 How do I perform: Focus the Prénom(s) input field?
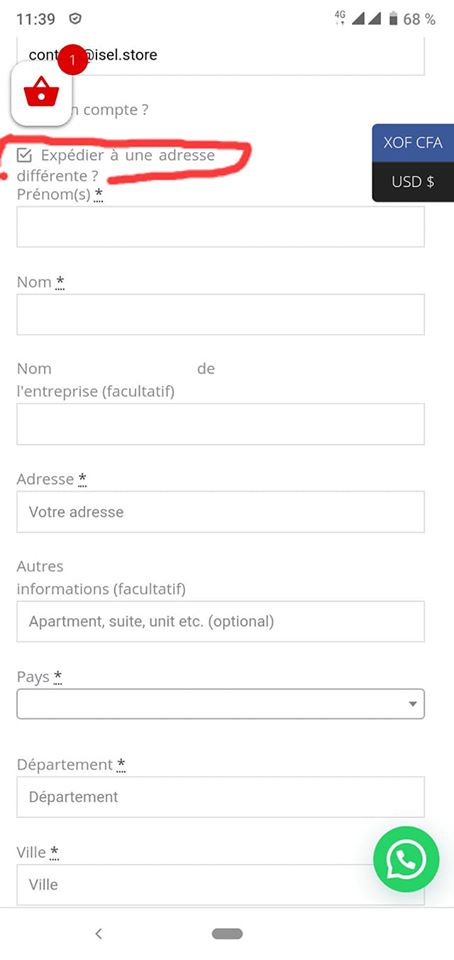tap(220, 227)
